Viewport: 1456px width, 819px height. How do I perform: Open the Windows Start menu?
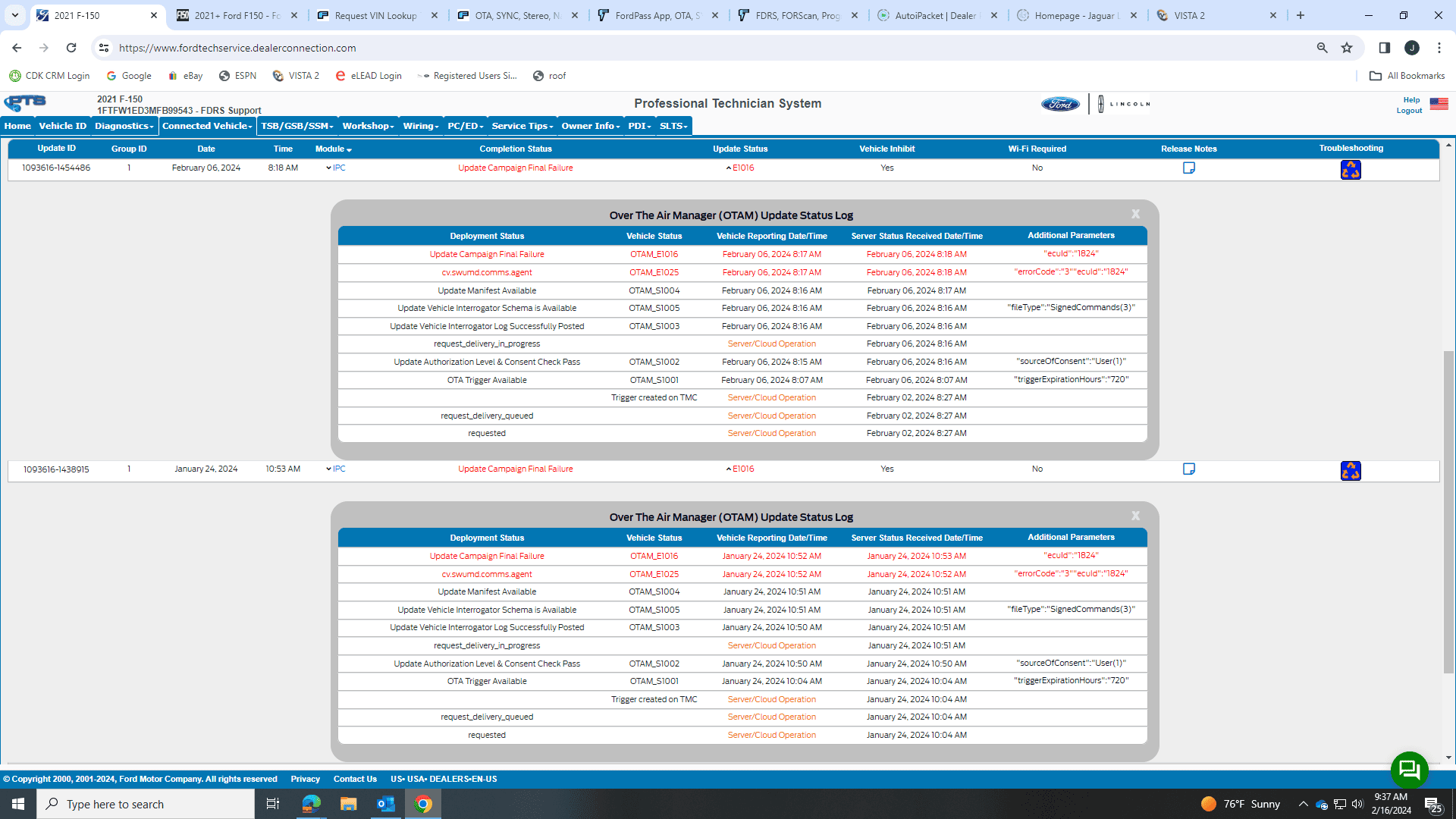18,804
